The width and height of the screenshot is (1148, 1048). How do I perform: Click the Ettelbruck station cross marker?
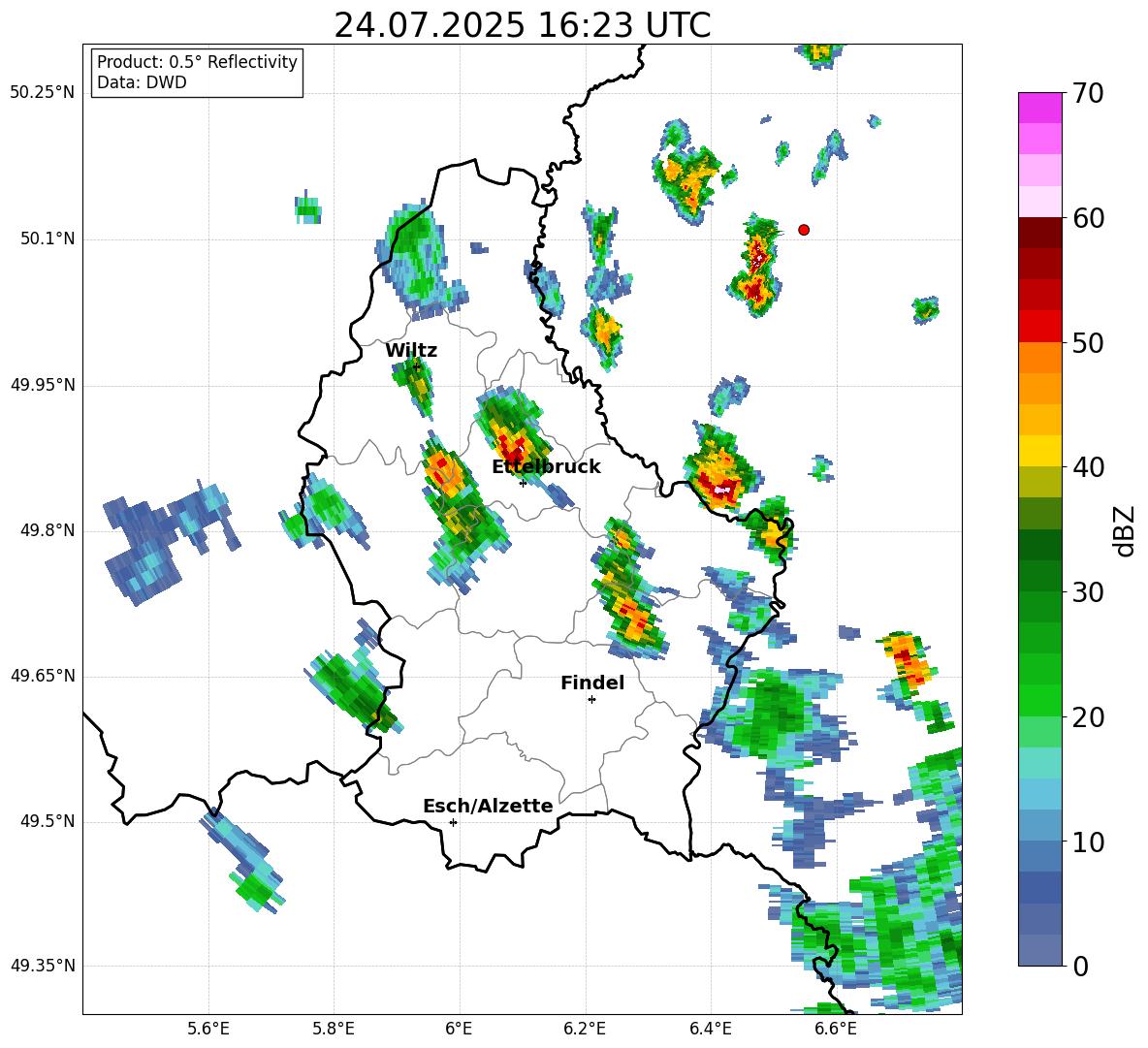point(523,483)
